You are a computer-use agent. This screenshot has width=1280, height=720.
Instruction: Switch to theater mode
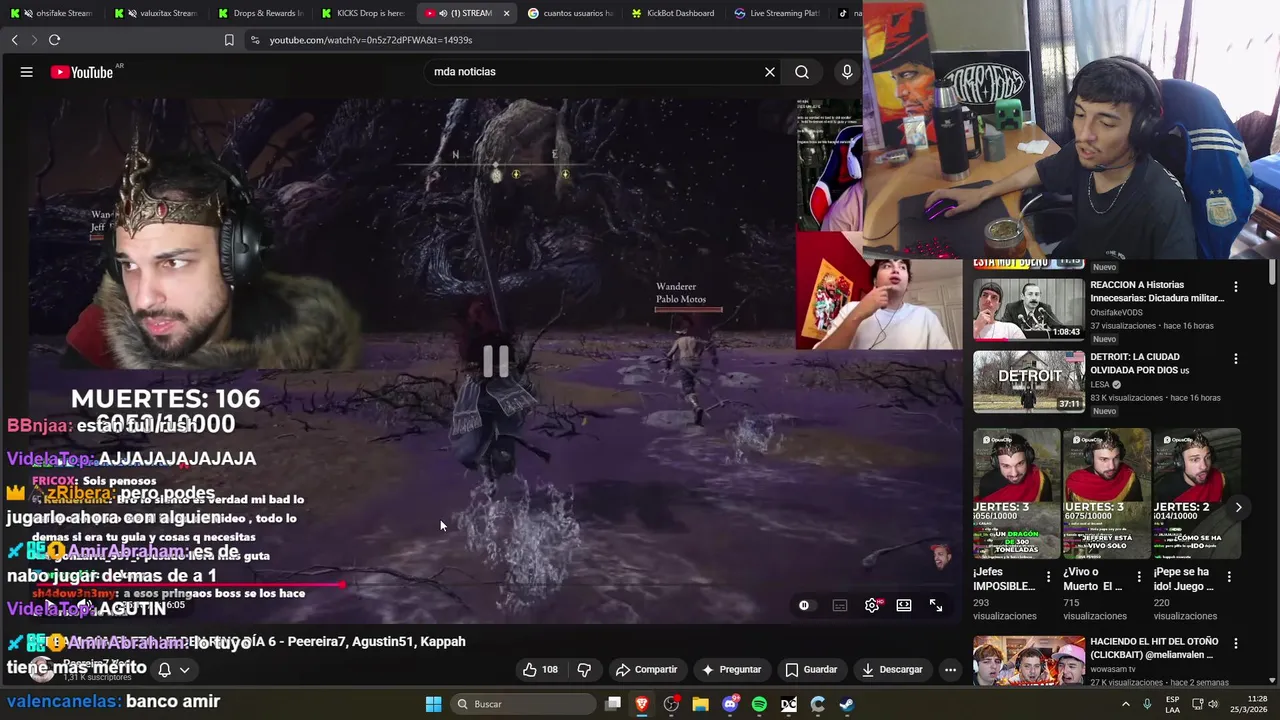click(x=904, y=605)
